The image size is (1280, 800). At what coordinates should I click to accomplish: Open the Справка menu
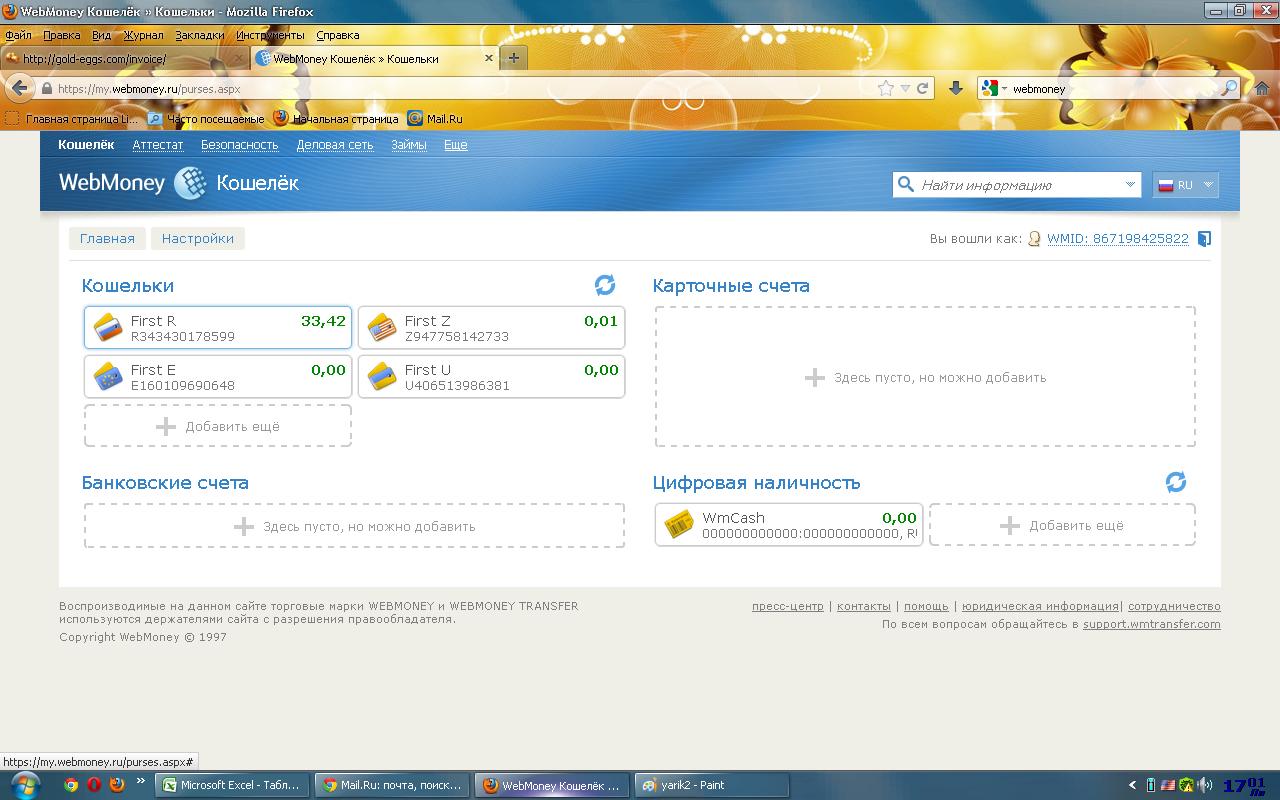(x=338, y=35)
